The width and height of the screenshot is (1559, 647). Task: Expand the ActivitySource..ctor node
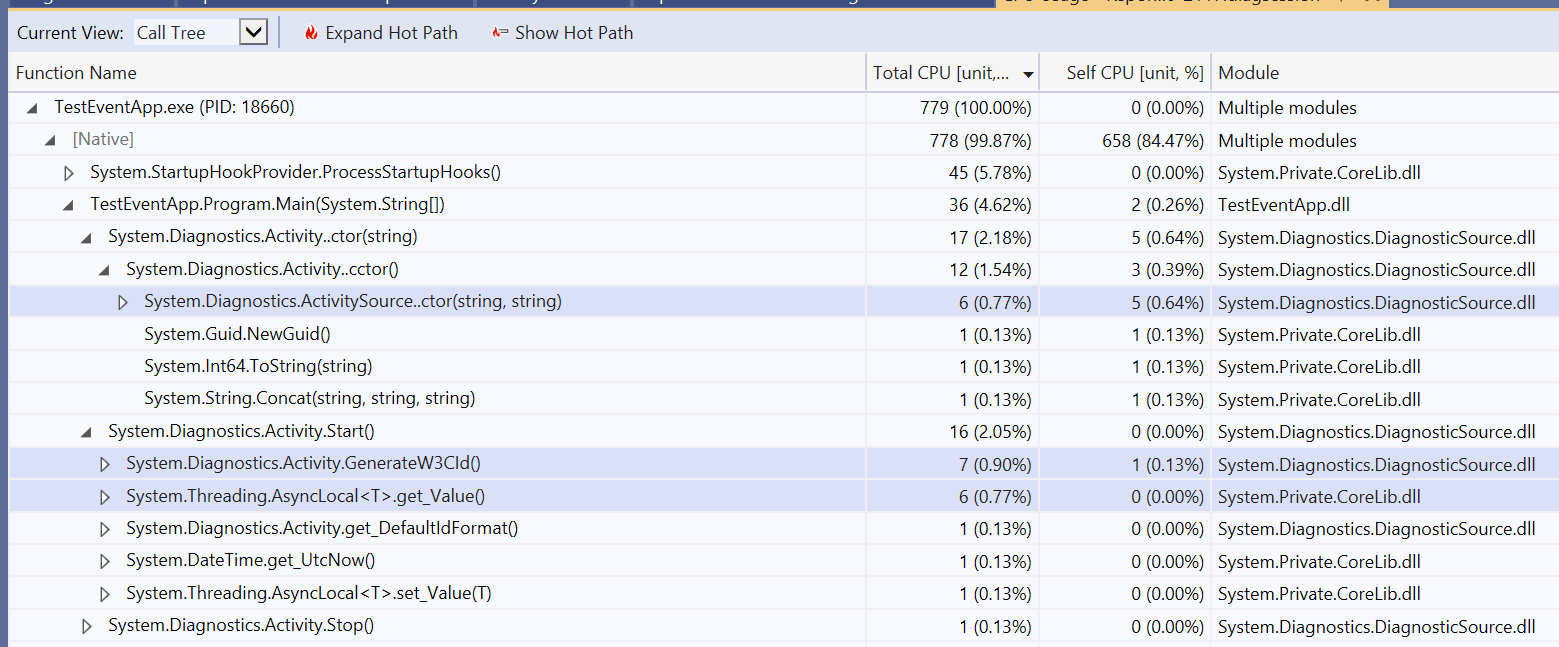point(123,300)
